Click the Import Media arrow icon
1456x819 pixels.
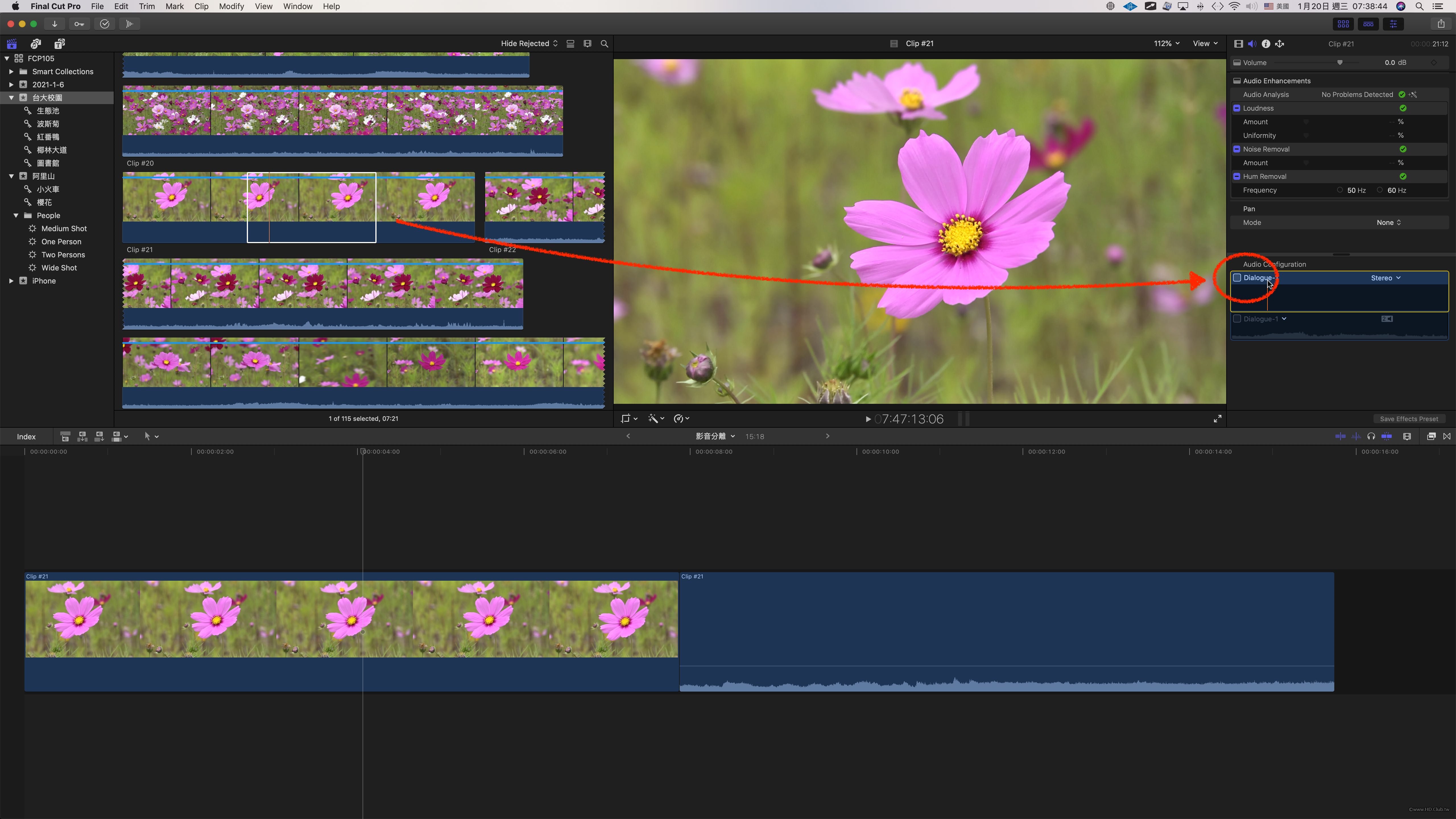(54, 24)
